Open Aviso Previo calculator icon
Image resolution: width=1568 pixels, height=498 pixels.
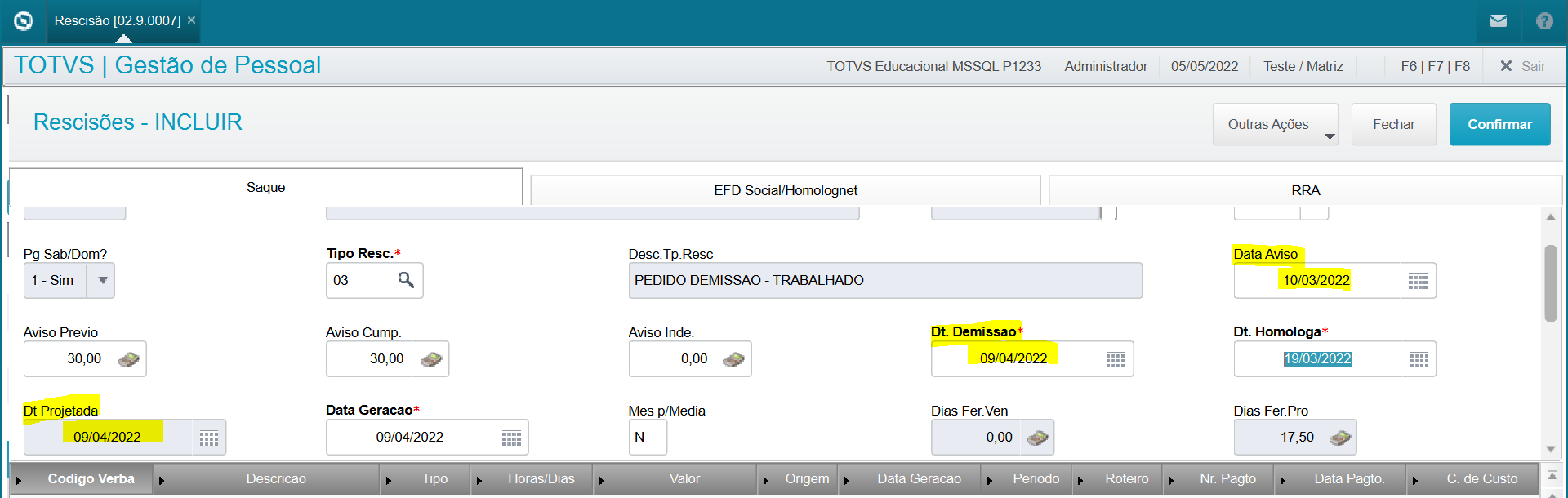[x=128, y=359]
